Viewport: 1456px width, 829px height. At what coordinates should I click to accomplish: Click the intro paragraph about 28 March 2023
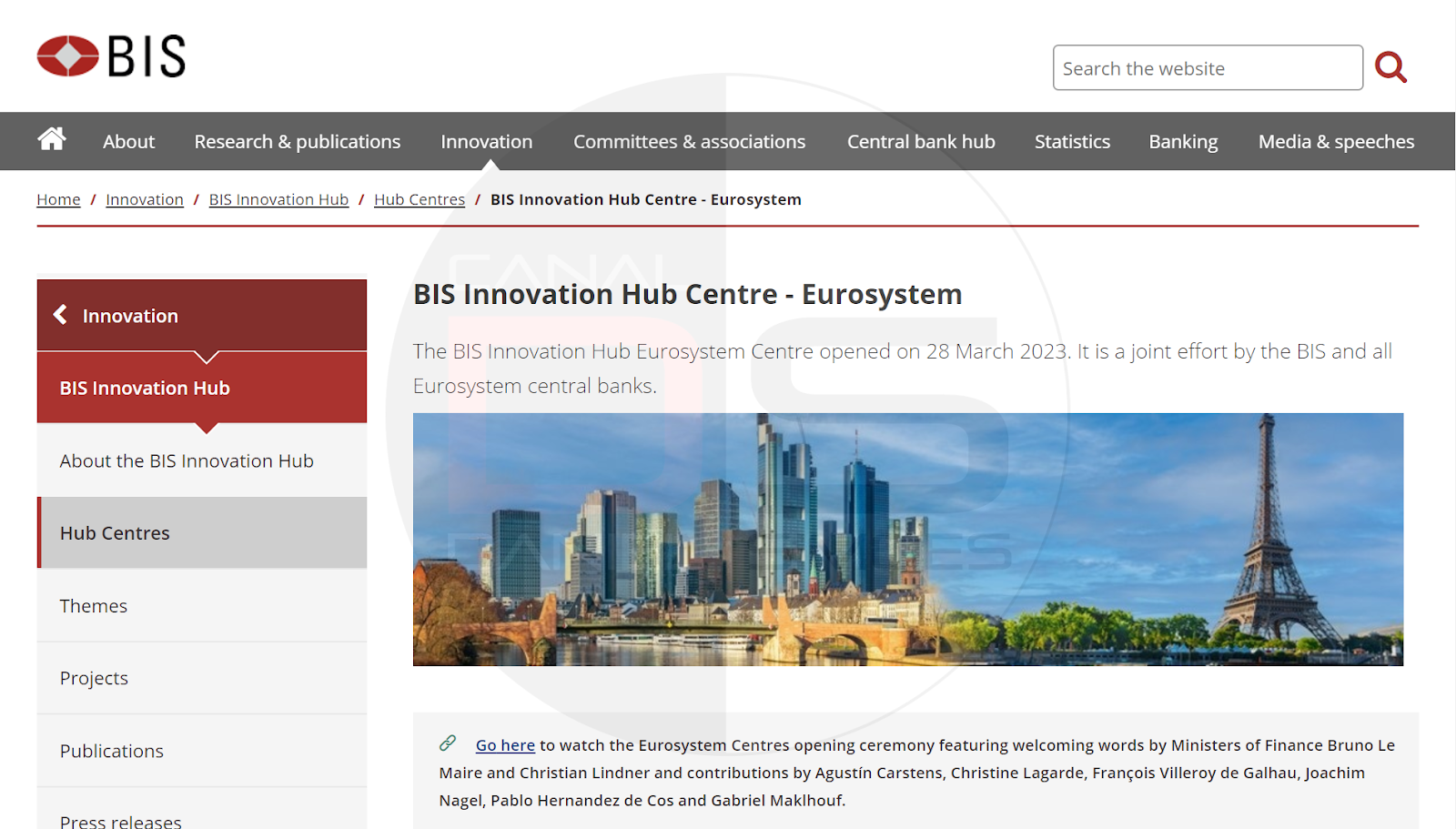point(903,369)
